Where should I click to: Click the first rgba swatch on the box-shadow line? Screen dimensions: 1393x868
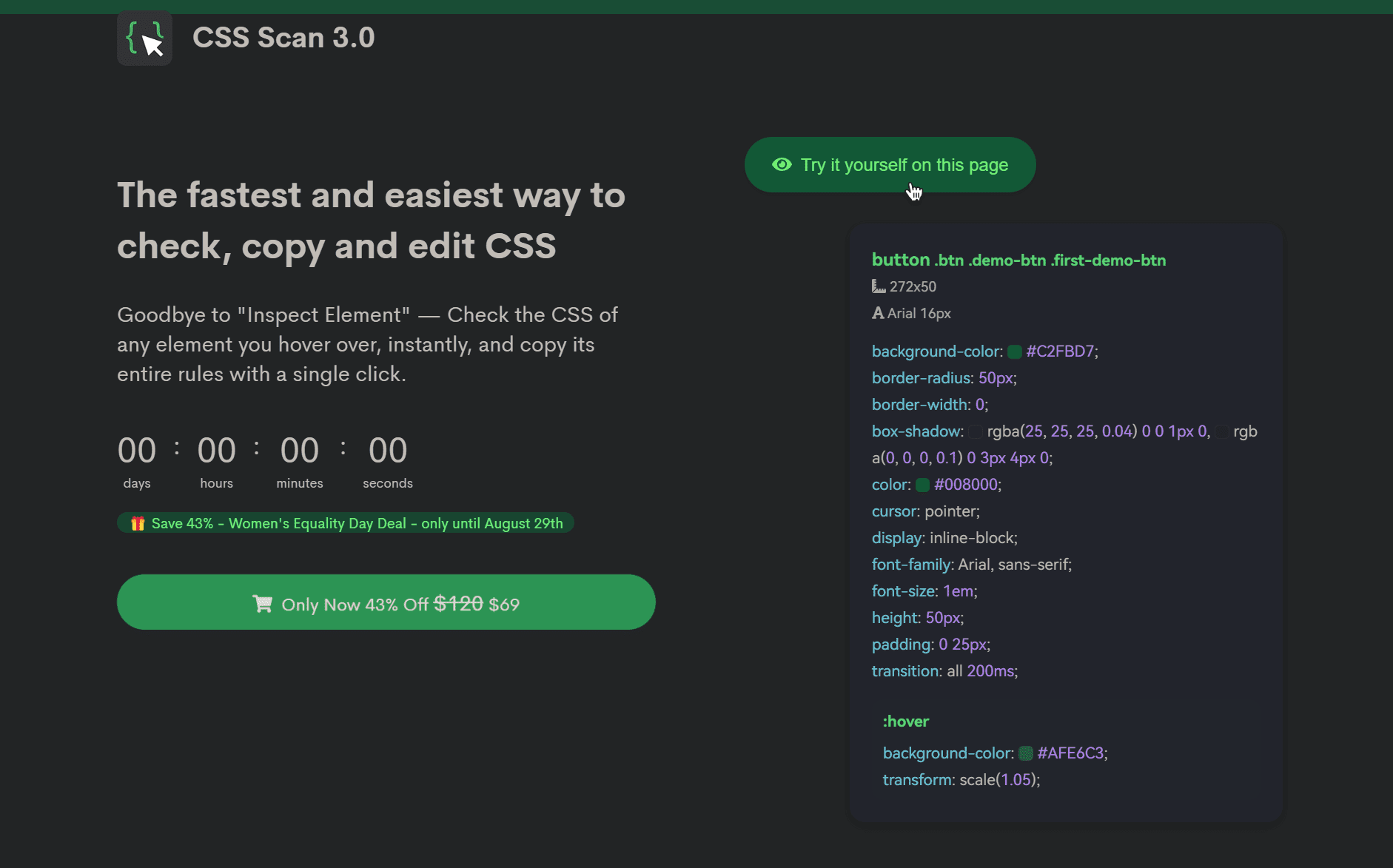click(x=977, y=431)
